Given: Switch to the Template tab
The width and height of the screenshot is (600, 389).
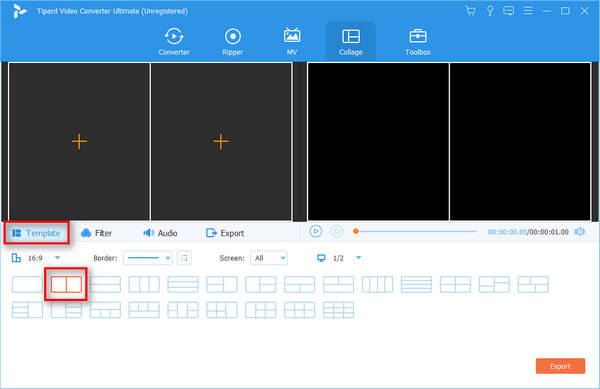Looking at the screenshot, I should click(x=36, y=233).
